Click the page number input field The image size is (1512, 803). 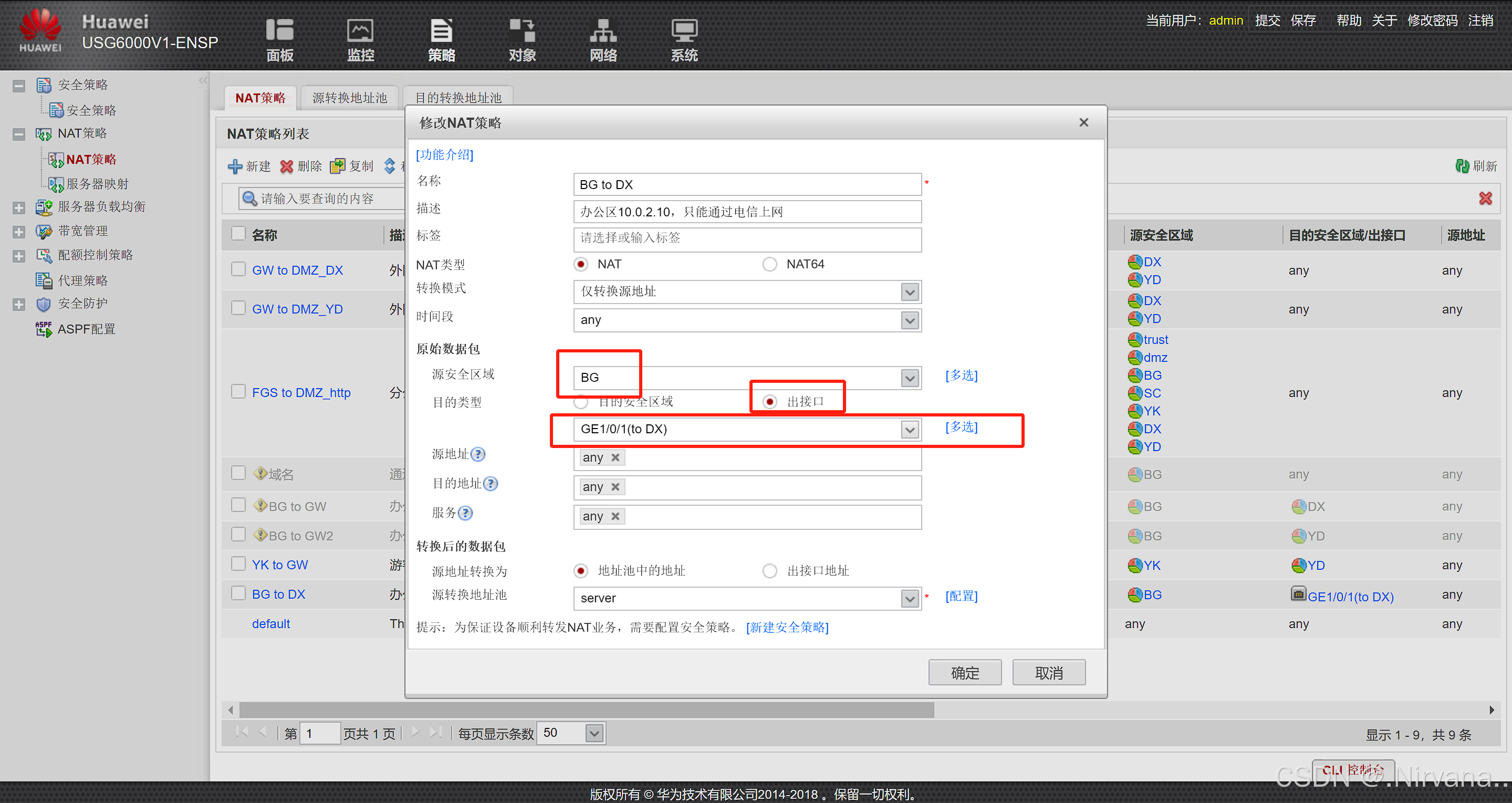click(320, 733)
